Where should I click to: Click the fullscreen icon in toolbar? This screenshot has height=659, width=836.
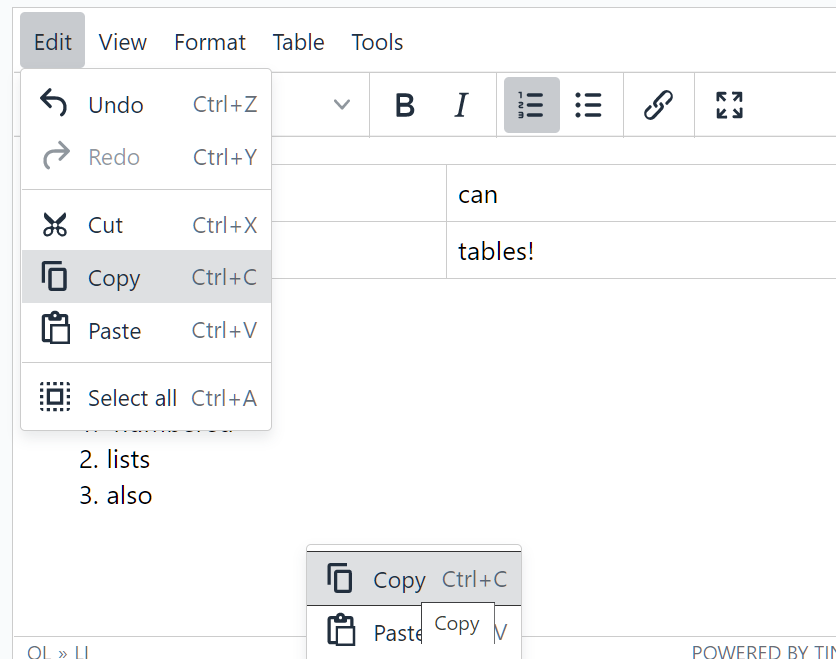coord(729,105)
